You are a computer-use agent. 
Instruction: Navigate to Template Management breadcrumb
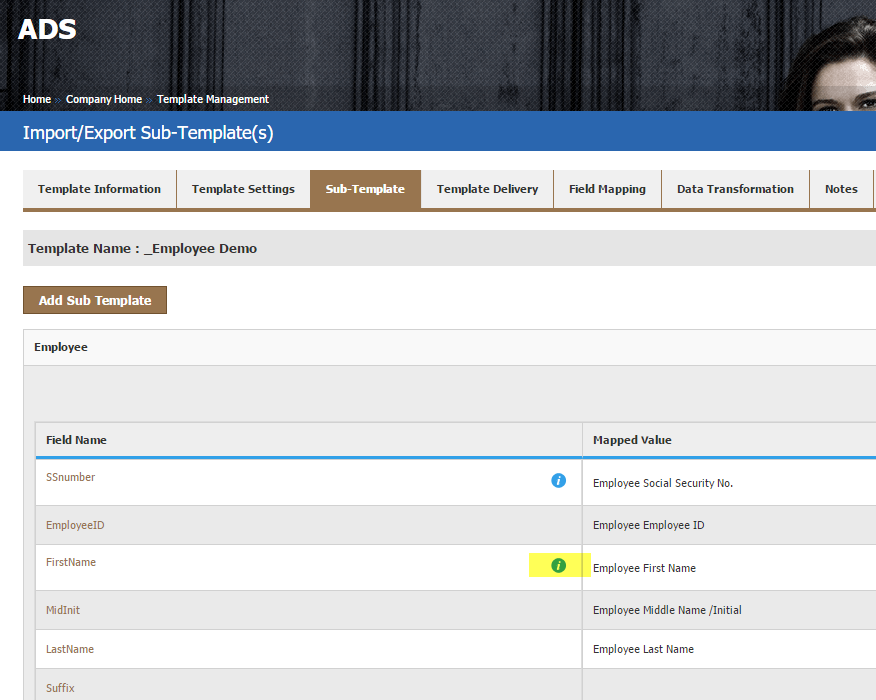(x=212, y=100)
